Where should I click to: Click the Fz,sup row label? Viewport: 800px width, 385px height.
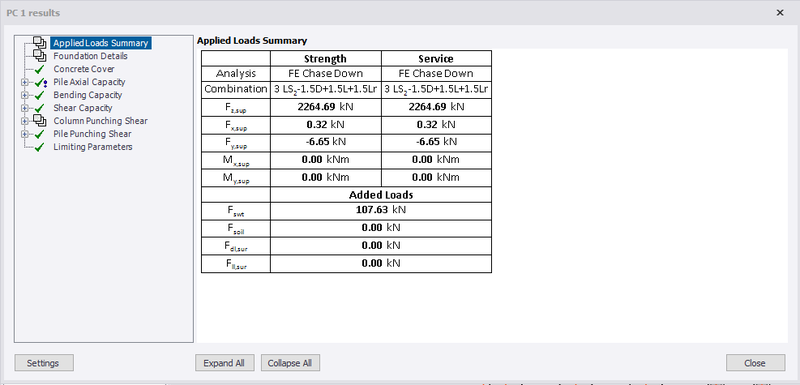pos(236,108)
